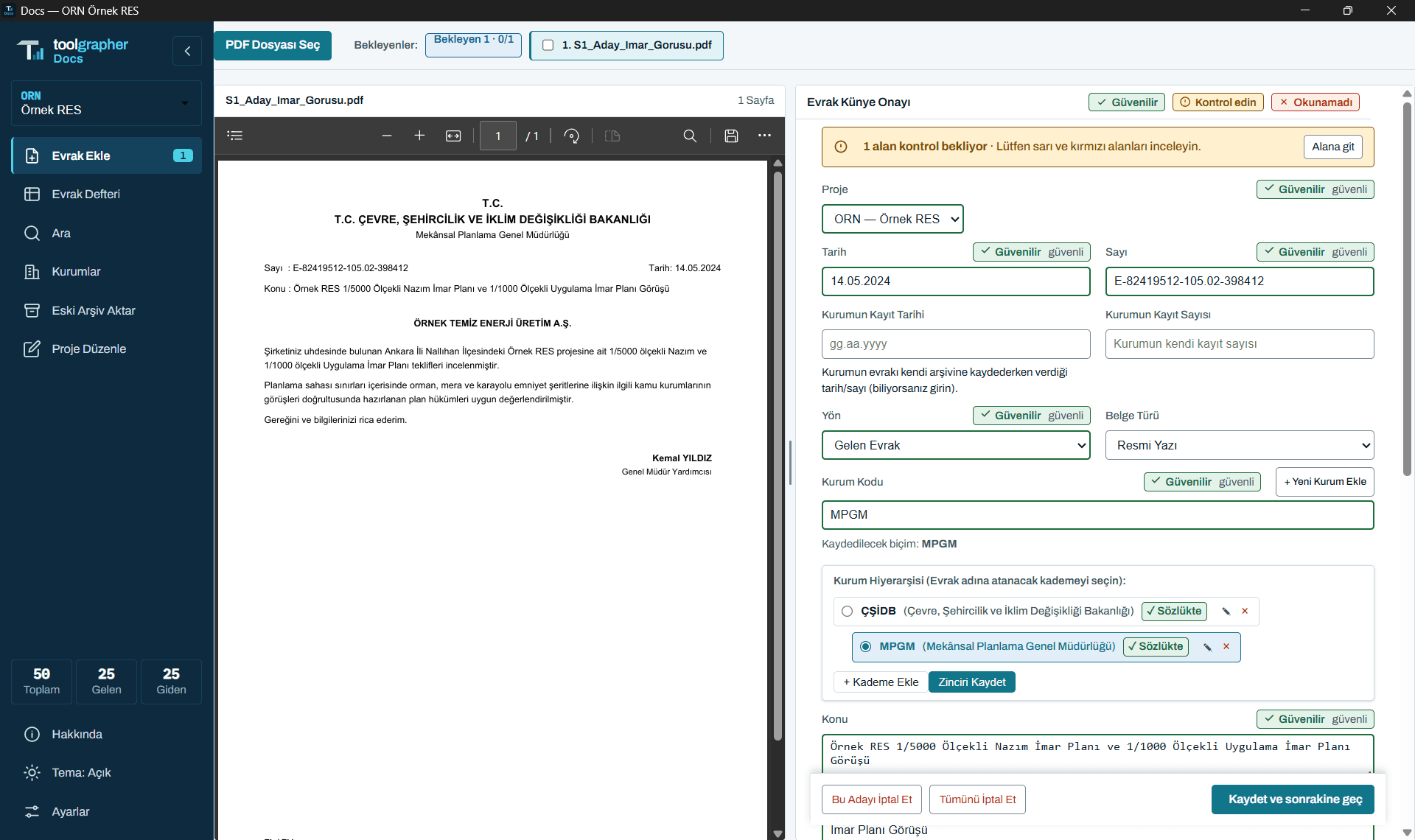The height and width of the screenshot is (840, 1415).
Task: Click the Kurumun Kayıt Tarihi input field
Action: 956,344
